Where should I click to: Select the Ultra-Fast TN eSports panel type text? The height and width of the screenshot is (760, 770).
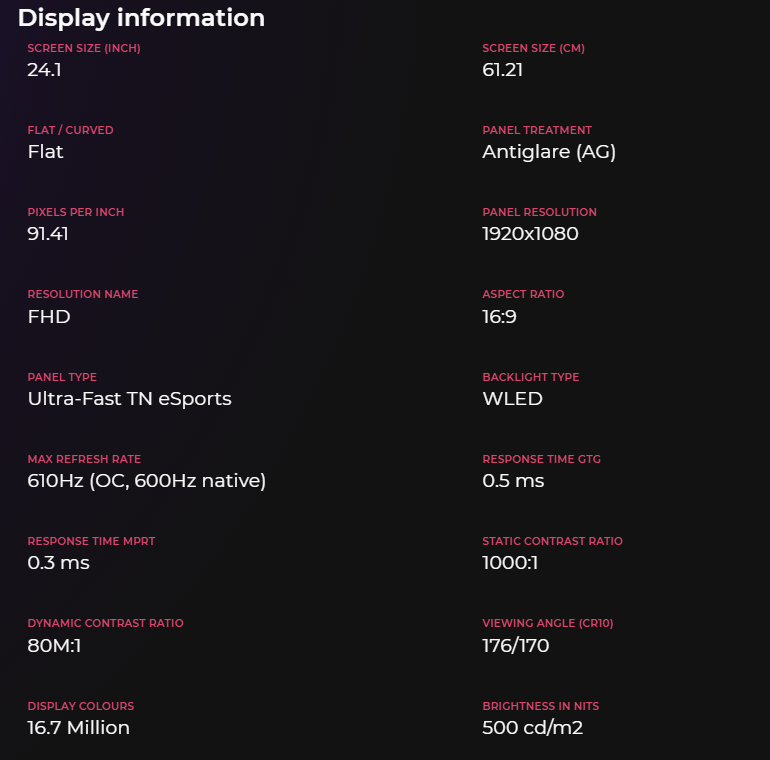tap(129, 399)
